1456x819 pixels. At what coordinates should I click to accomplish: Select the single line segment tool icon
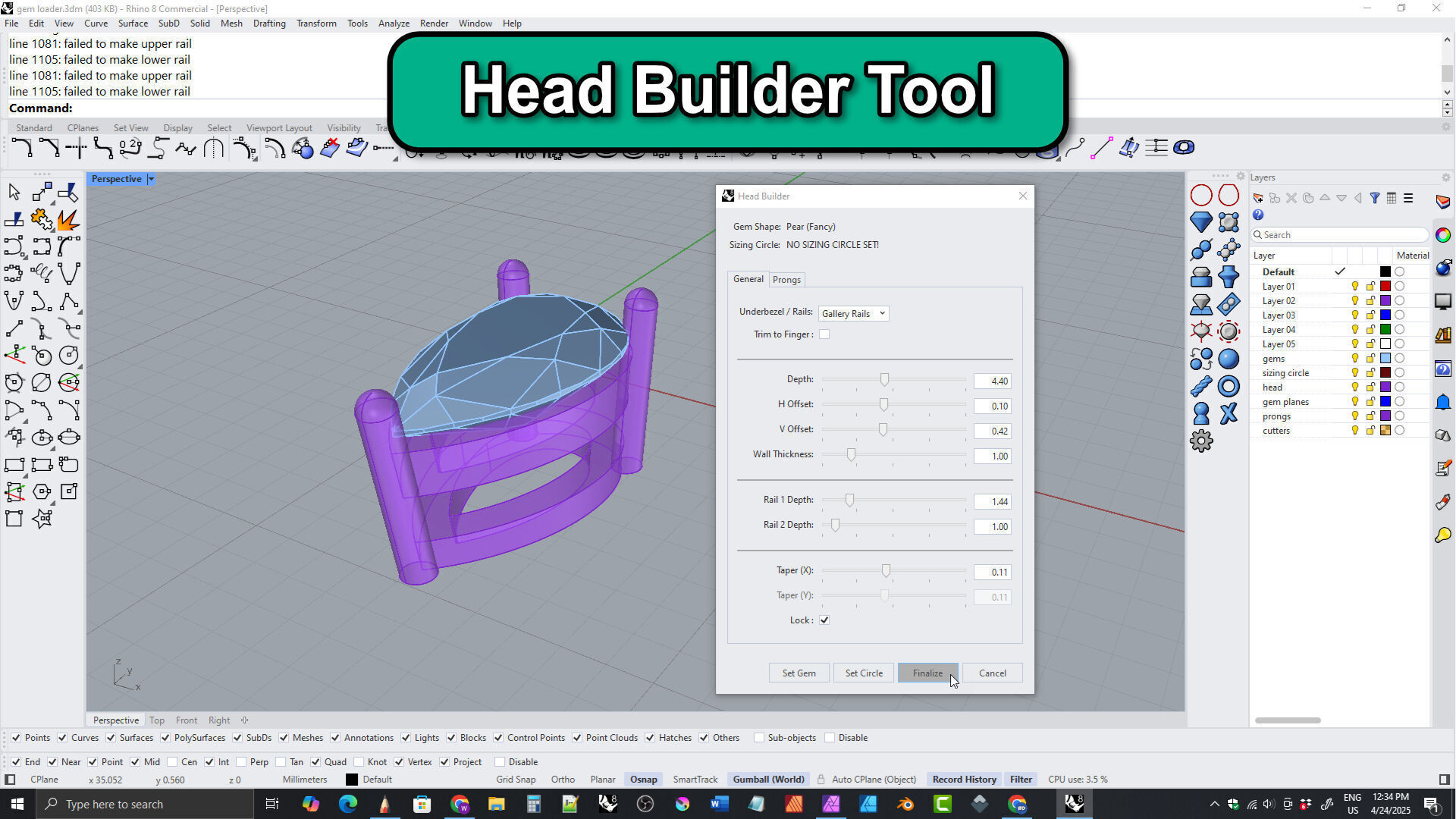[x=14, y=329]
